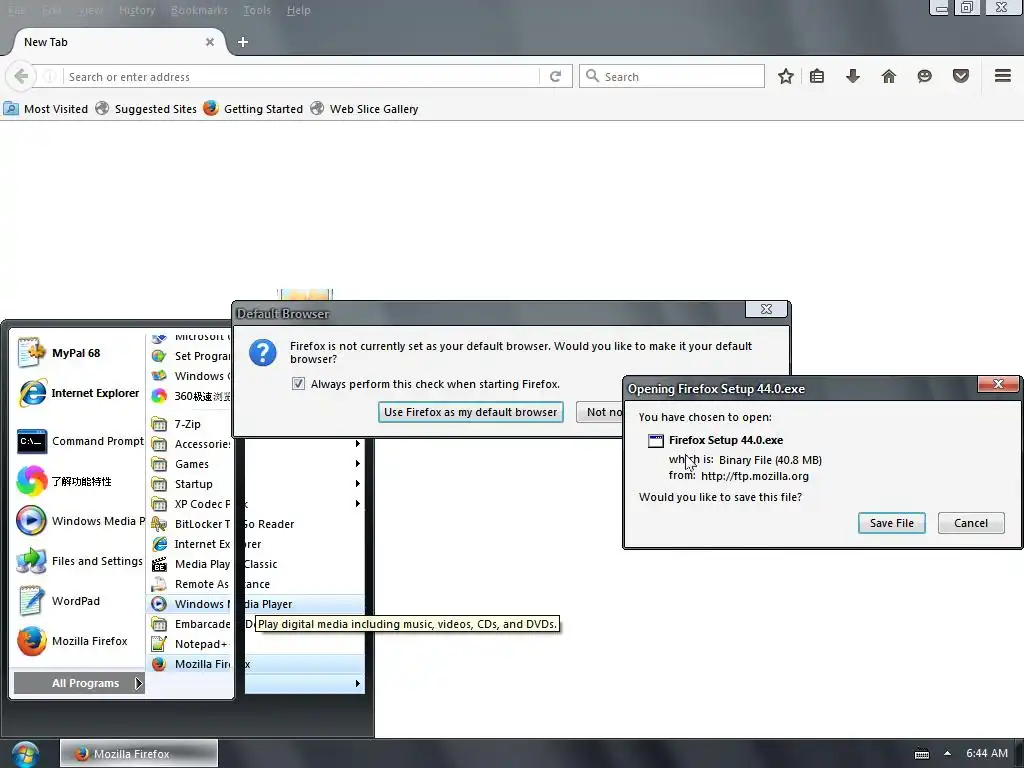1024x768 pixels.
Task: Click Save File button
Action: point(891,523)
